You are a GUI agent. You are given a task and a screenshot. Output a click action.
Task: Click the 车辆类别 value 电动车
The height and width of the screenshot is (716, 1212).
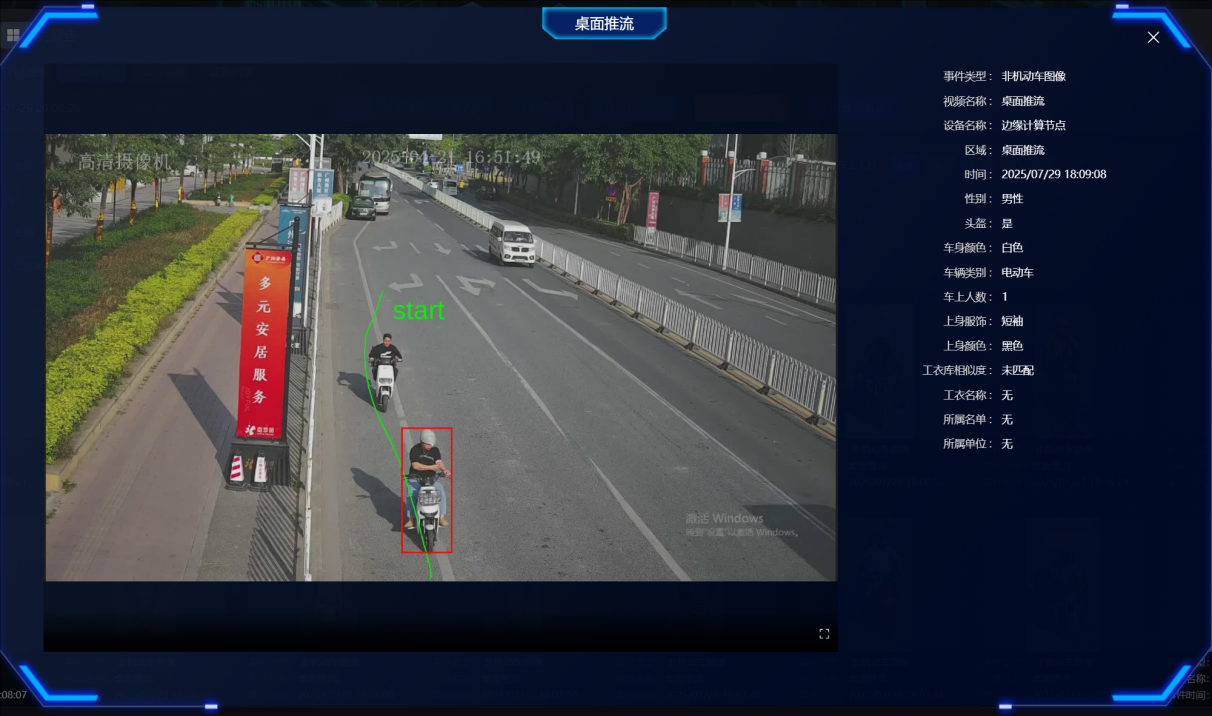(1017, 272)
